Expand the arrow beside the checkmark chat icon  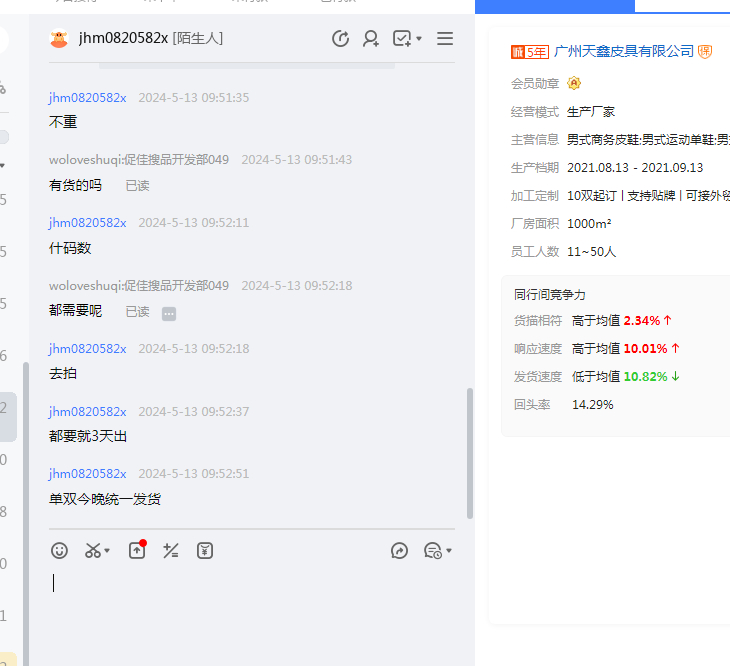(419, 39)
